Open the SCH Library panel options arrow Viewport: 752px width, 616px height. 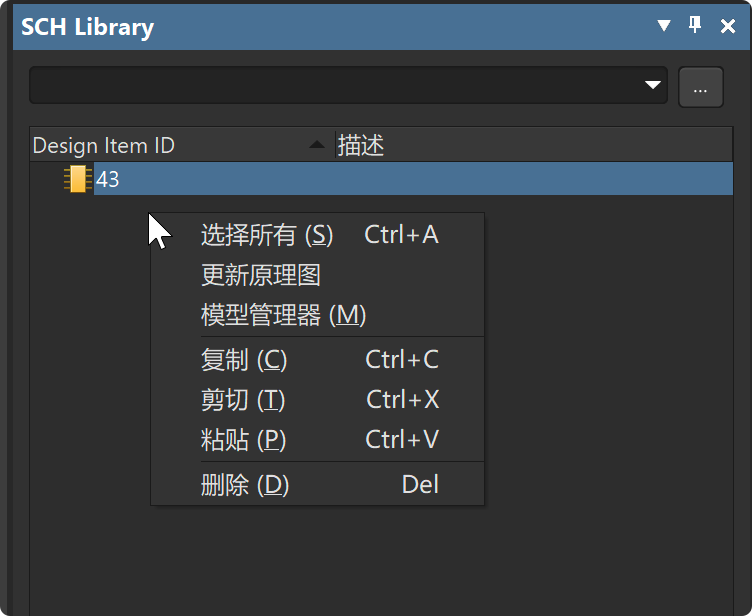(x=664, y=26)
